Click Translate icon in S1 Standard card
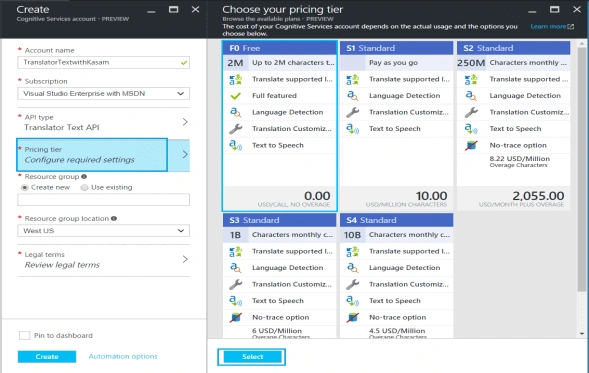The image size is (589, 373). tap(352, 79)
